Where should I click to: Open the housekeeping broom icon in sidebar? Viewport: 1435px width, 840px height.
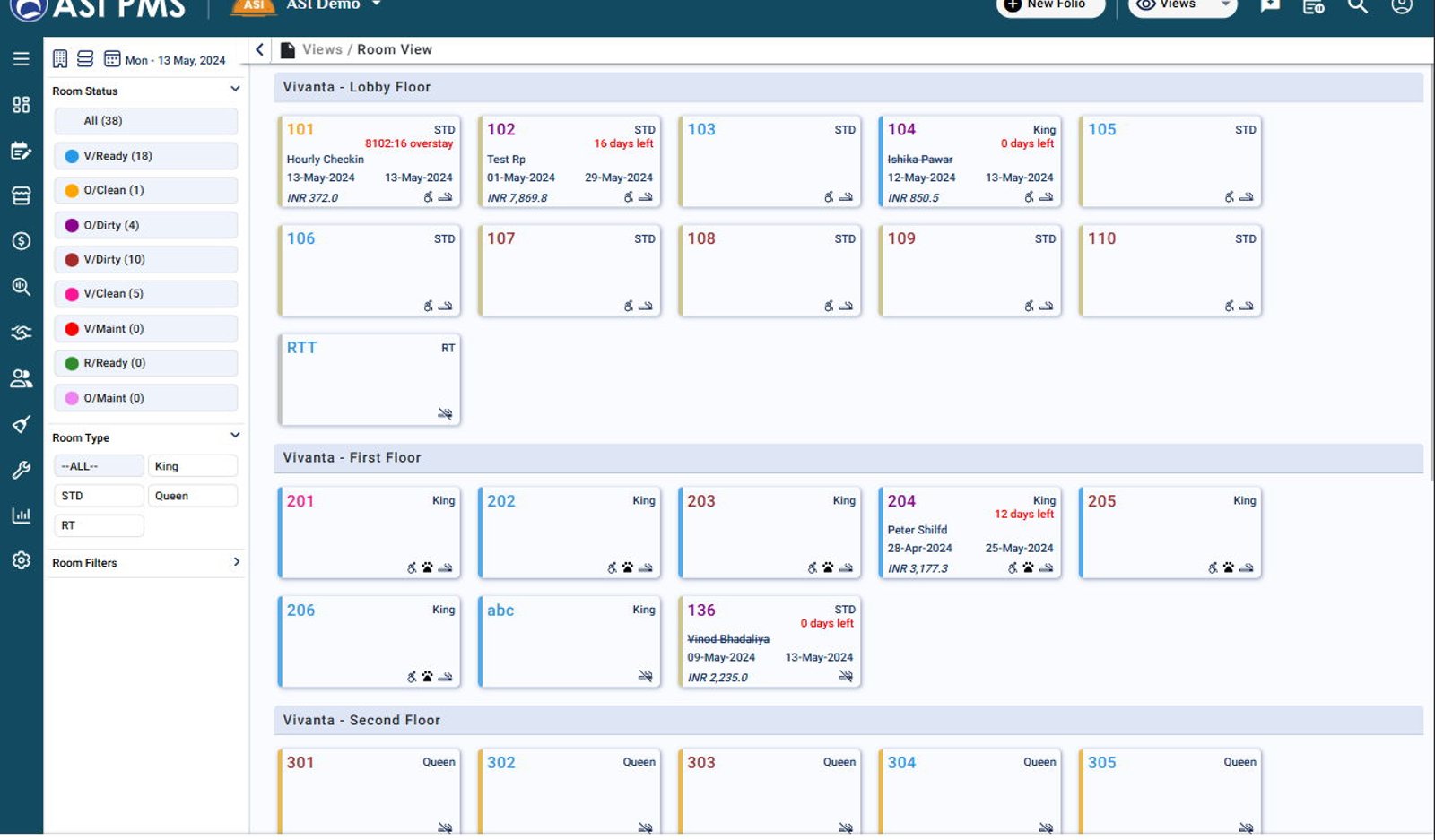click(x=22, y=424)
